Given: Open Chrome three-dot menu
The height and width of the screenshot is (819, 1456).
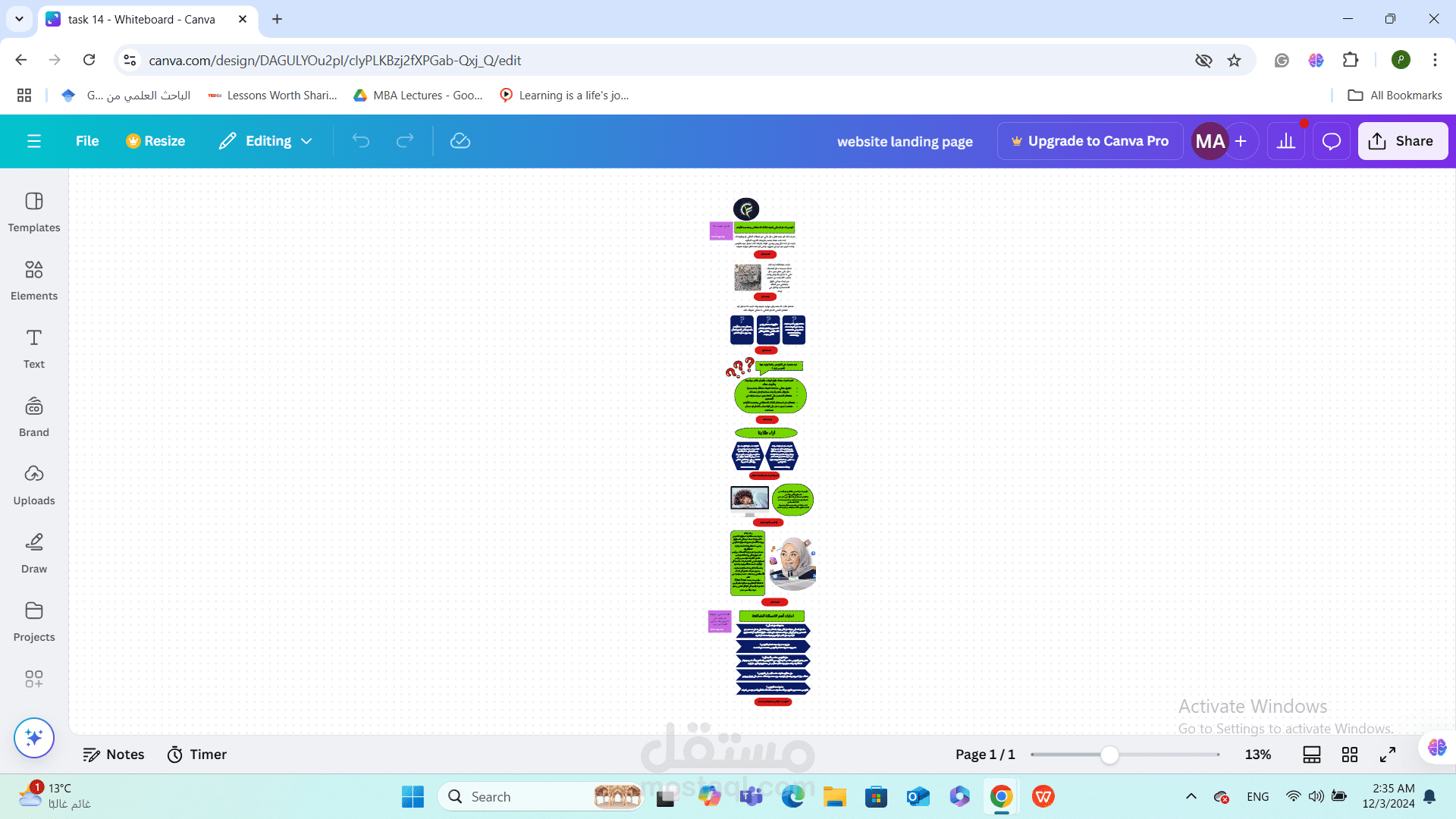Looking at the screenshot, I should (x=1435, y=60).
